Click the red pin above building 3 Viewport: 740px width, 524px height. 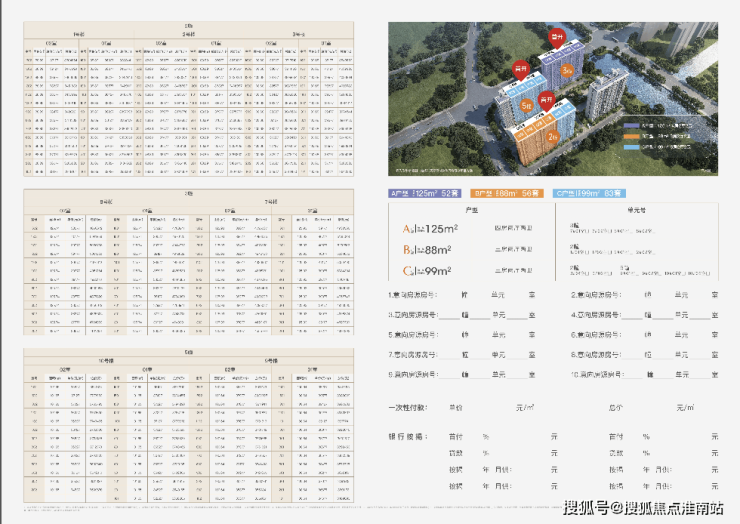[557, 39]
